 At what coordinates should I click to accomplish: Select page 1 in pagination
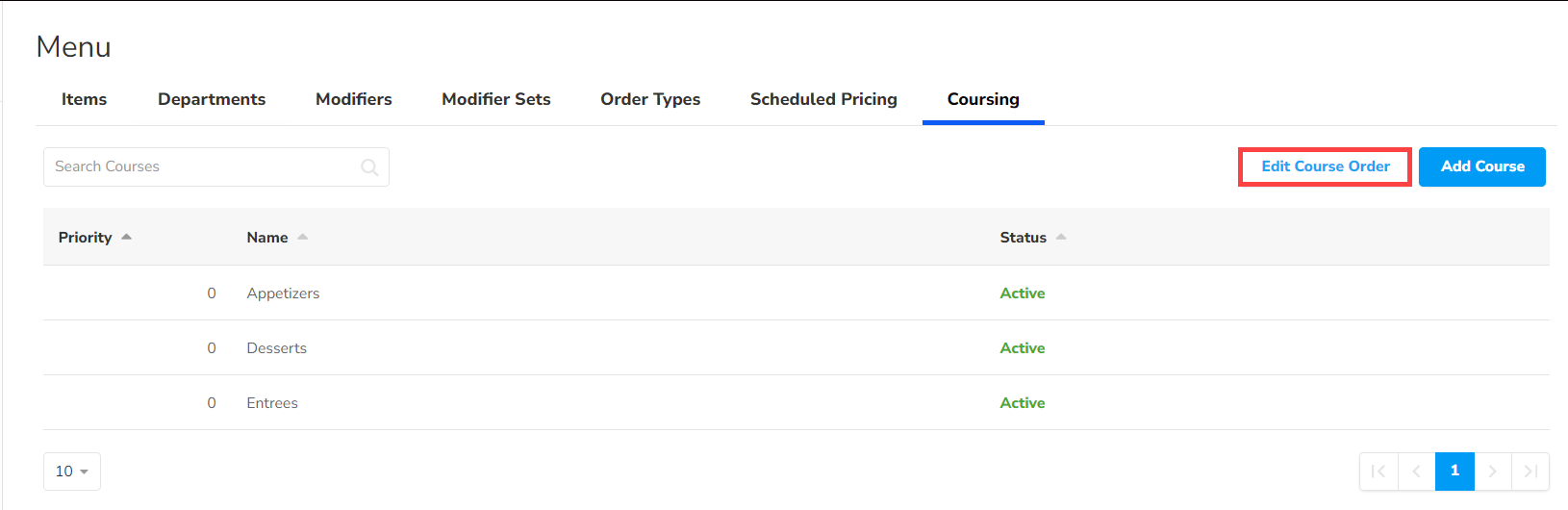tap(1454, 472)
